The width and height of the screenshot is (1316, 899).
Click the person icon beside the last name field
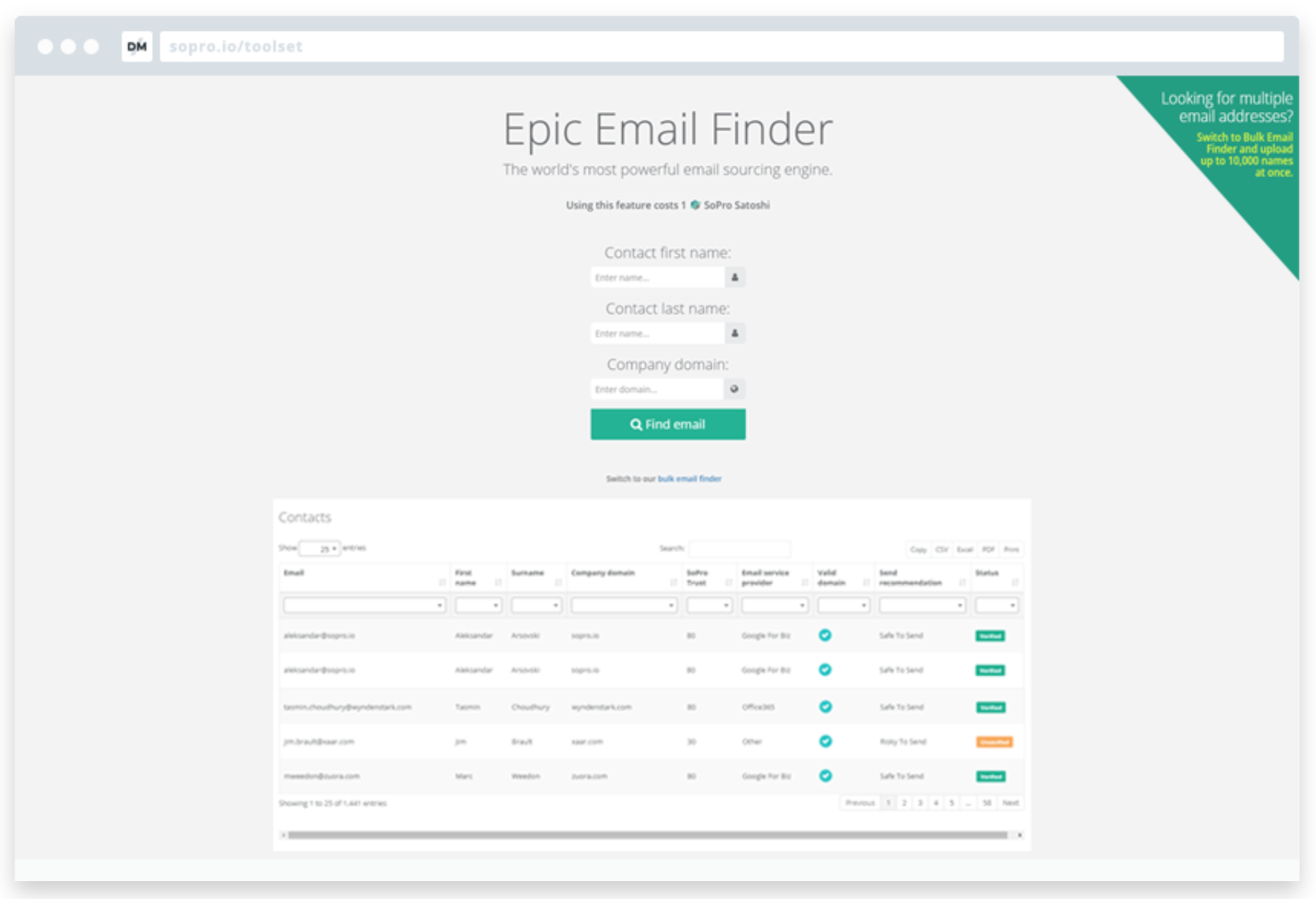pos(735,333)
